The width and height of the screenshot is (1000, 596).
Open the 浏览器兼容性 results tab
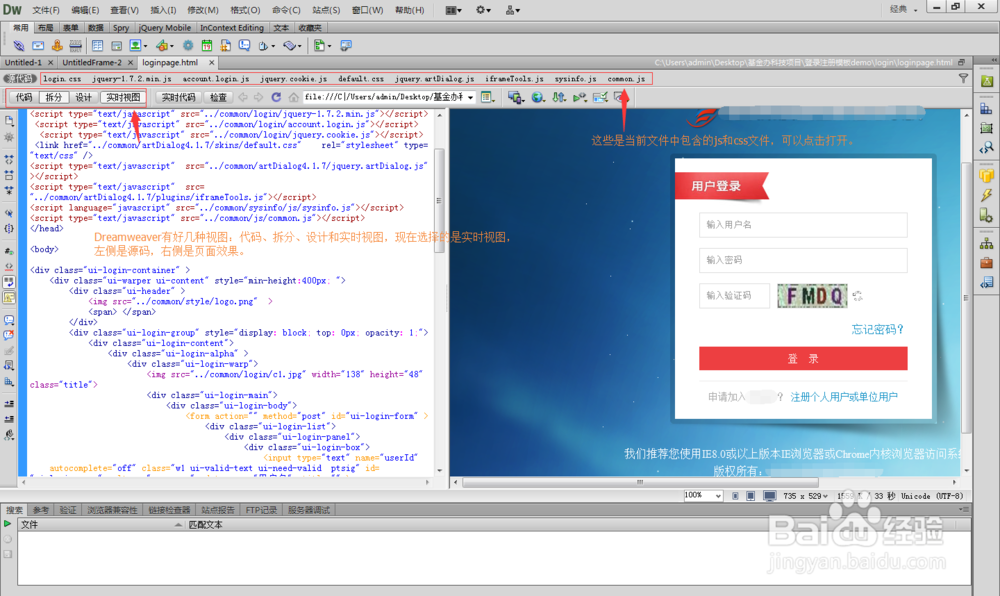pyautogui.click(x=112, y=510)
